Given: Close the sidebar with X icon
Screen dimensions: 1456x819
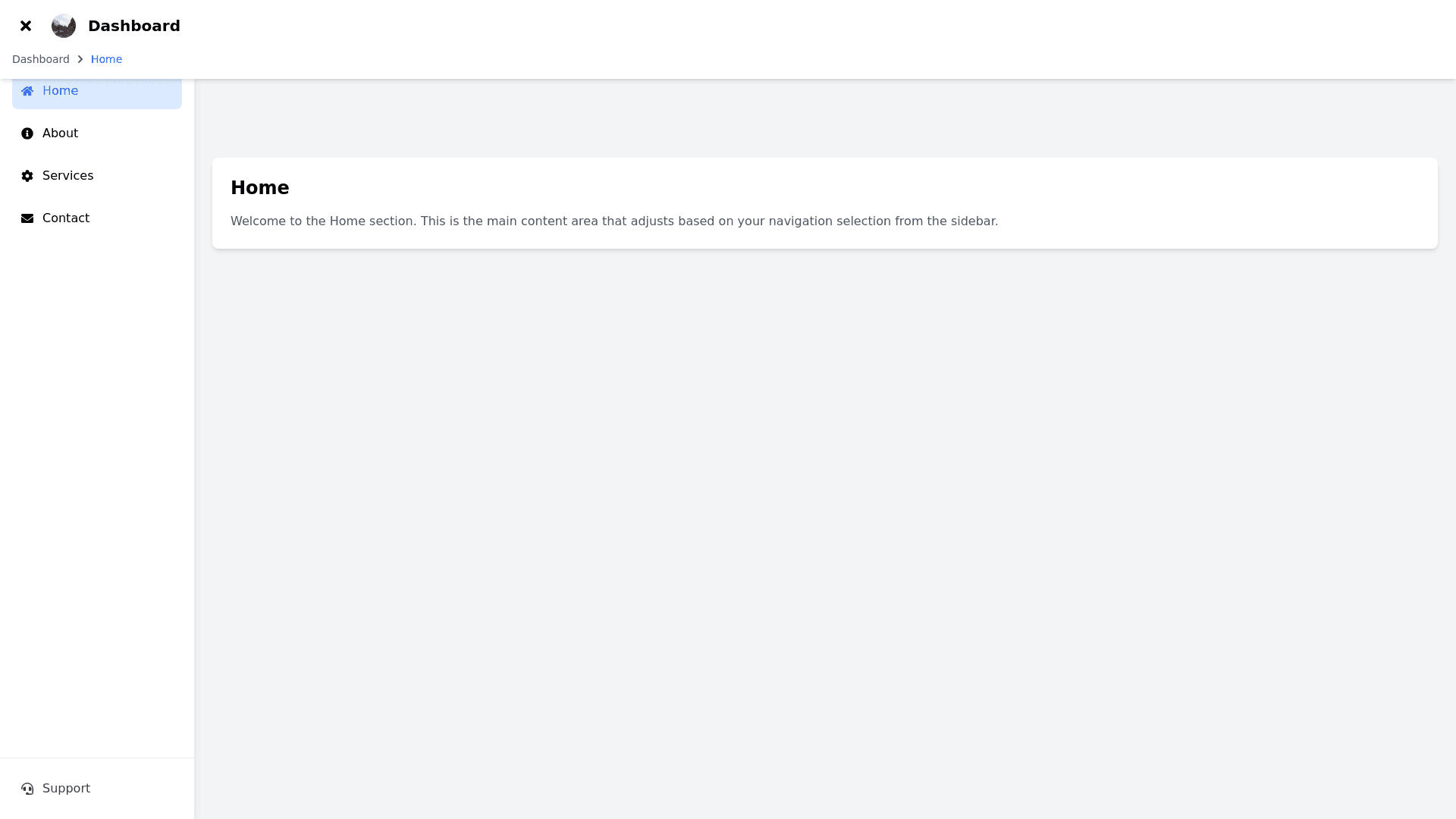Looking at the screenshot, I should coord(26,26).
